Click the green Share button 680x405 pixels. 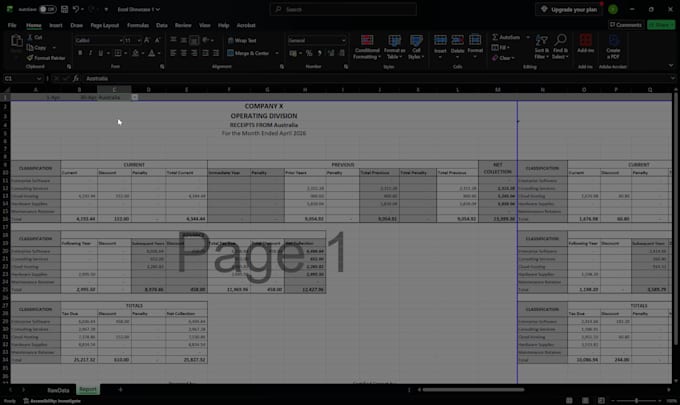point(661,25)
